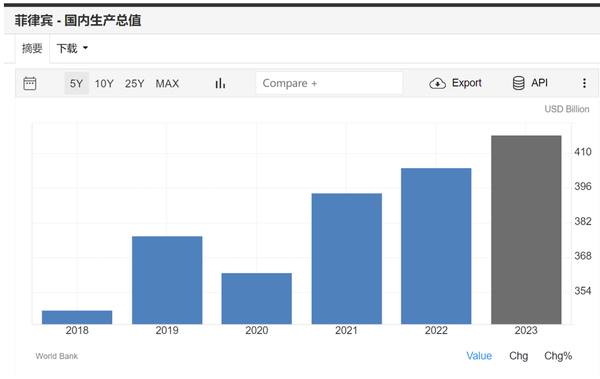
Task: Expand the 下载 dropdown menu
Action: (x=72, y=48)
